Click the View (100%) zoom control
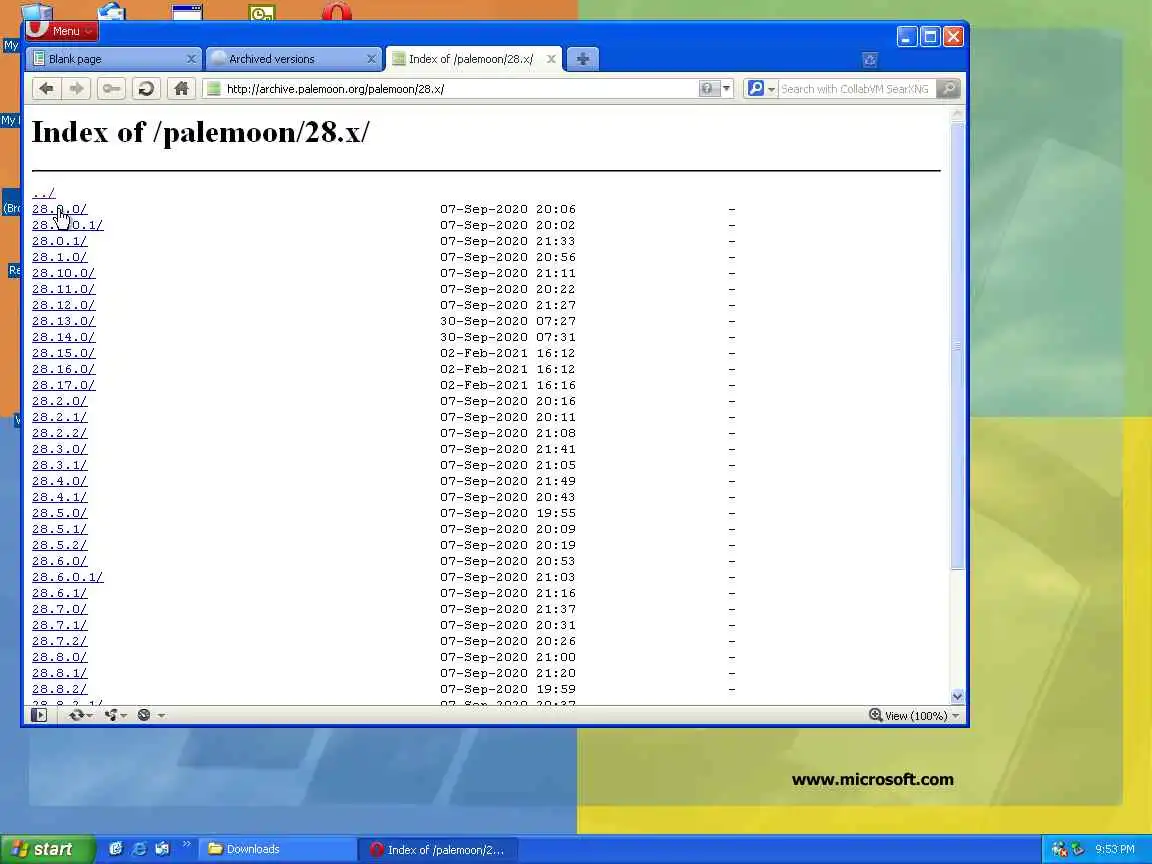This screenshot has height=864, width=1152. (x=908, y=716)
